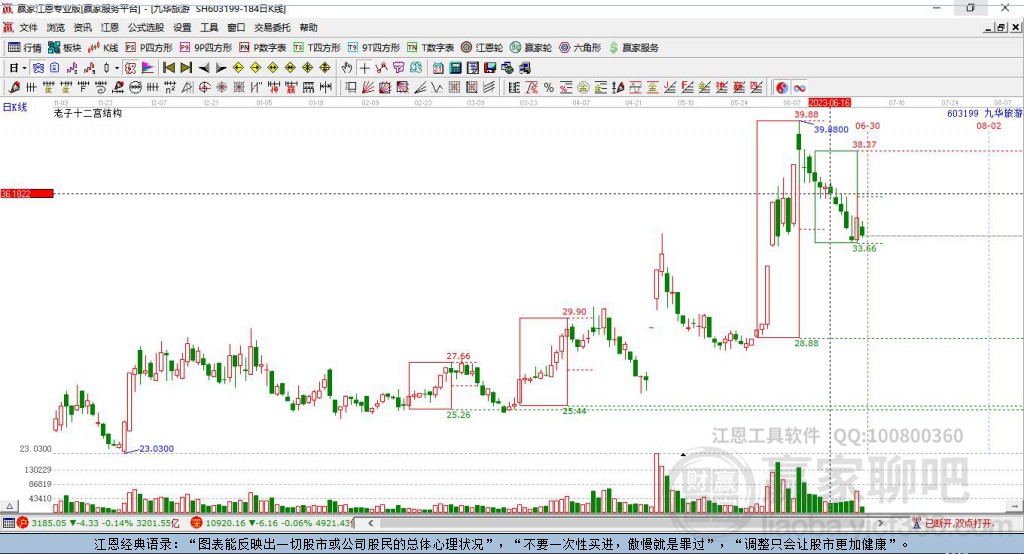The image size is (1024, 554).
Task: Click the right arrow of horizontal scrollbar
Action: click(880, 523)
